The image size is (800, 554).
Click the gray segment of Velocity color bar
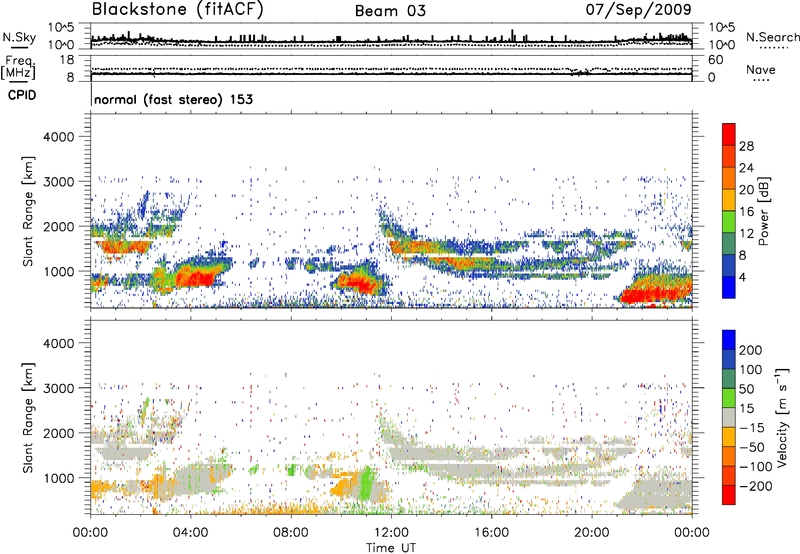pos(729,418)
